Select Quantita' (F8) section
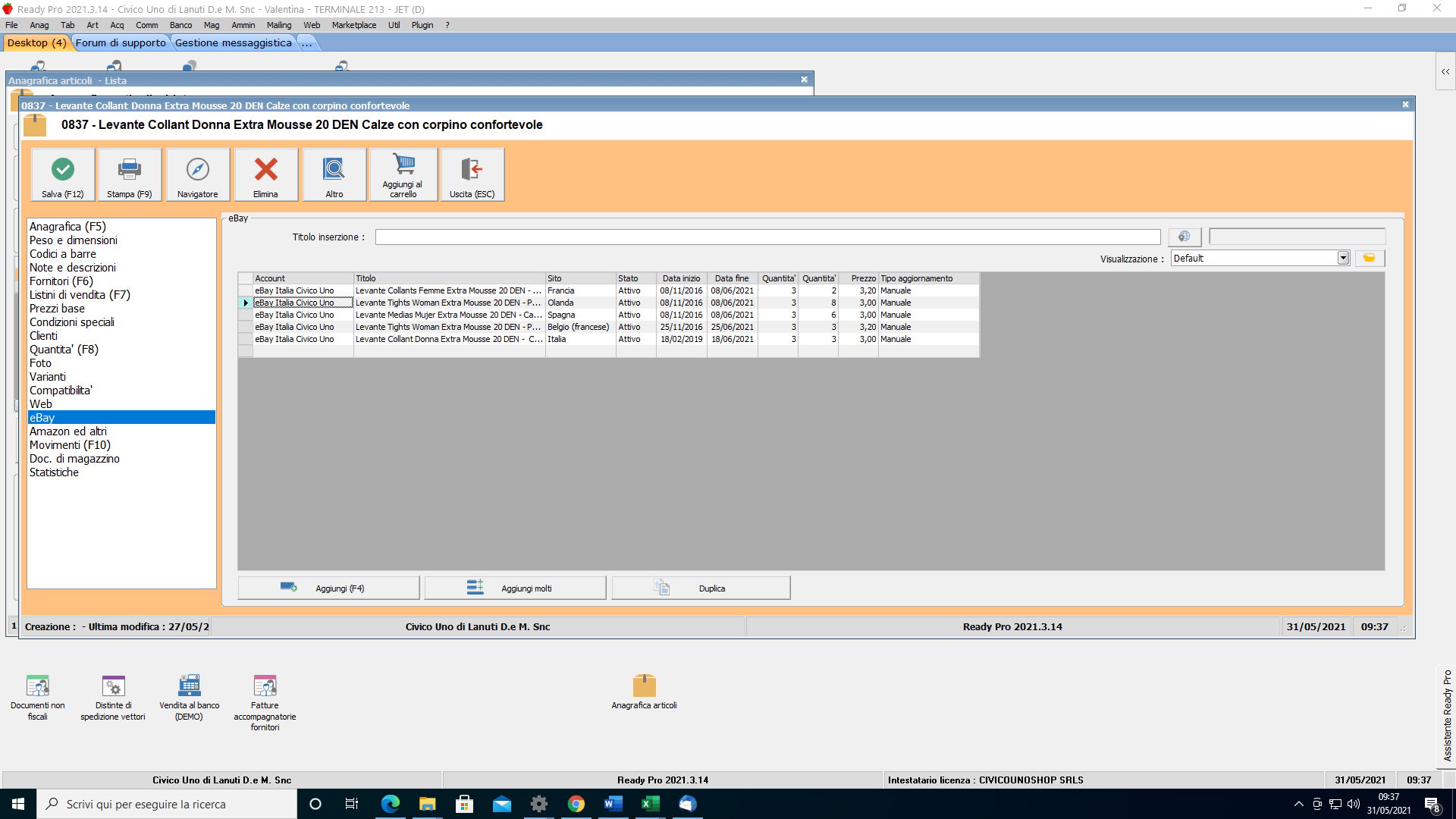Viewport: 1456px width, 819px height. [x=121, y=350]
